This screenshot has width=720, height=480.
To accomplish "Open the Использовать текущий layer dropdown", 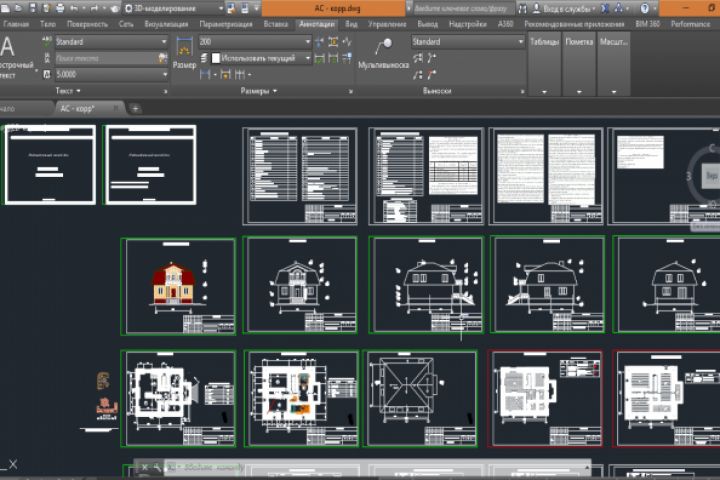I will click(262, 58).
